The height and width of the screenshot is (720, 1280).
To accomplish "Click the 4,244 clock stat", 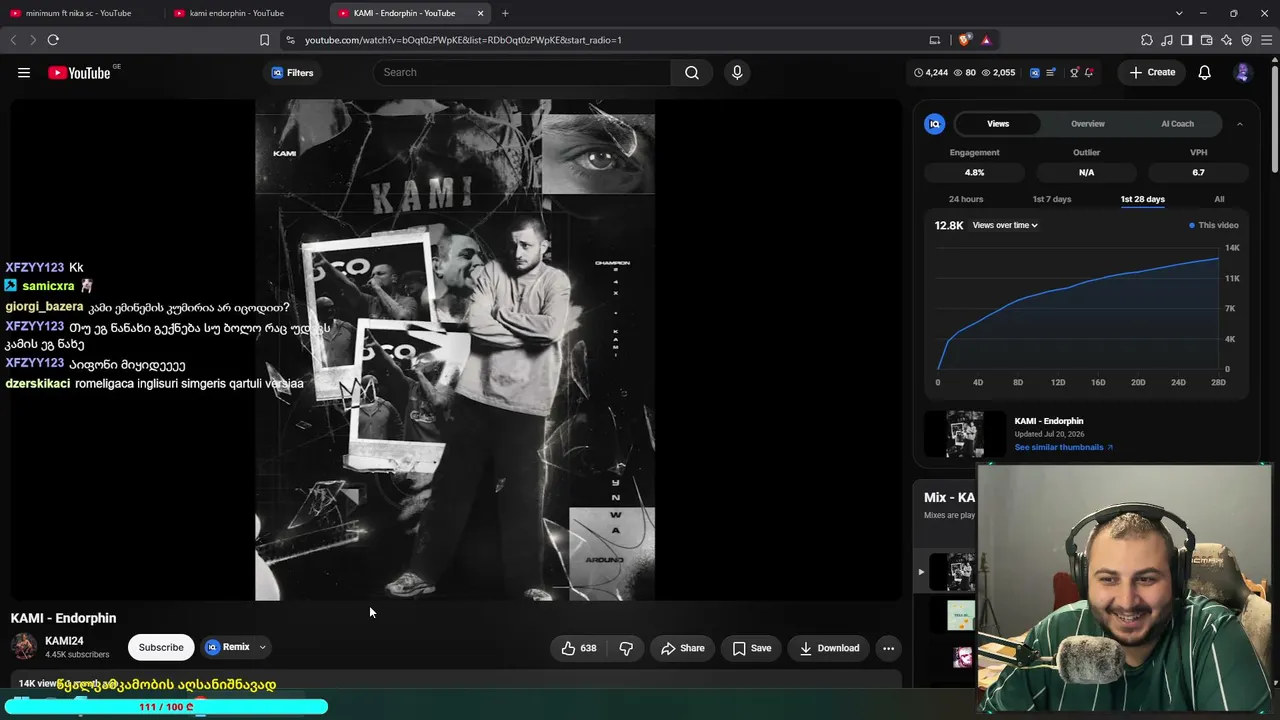I will click(x=931, y=72).
